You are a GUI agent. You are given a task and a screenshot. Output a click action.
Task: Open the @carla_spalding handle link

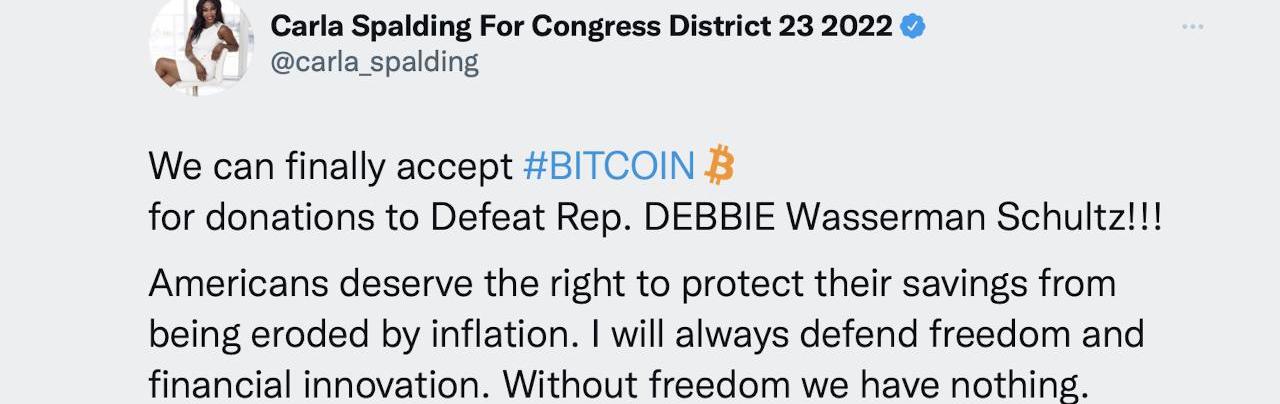click(x=374, y=62)
